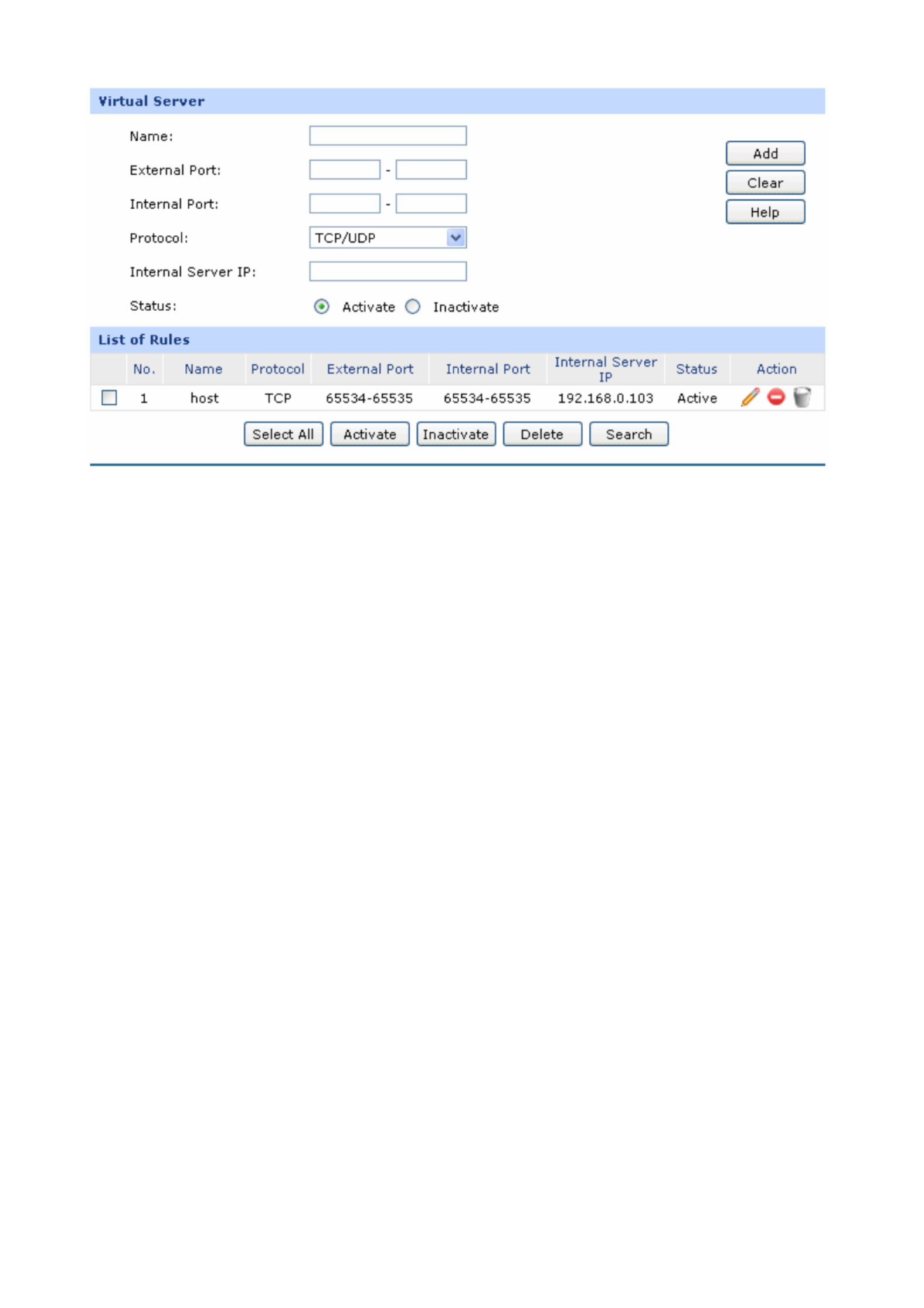Viewport: 924px width, 1308px height.
Task: Click the Activate button below the rules list
Action: (369, 434)
